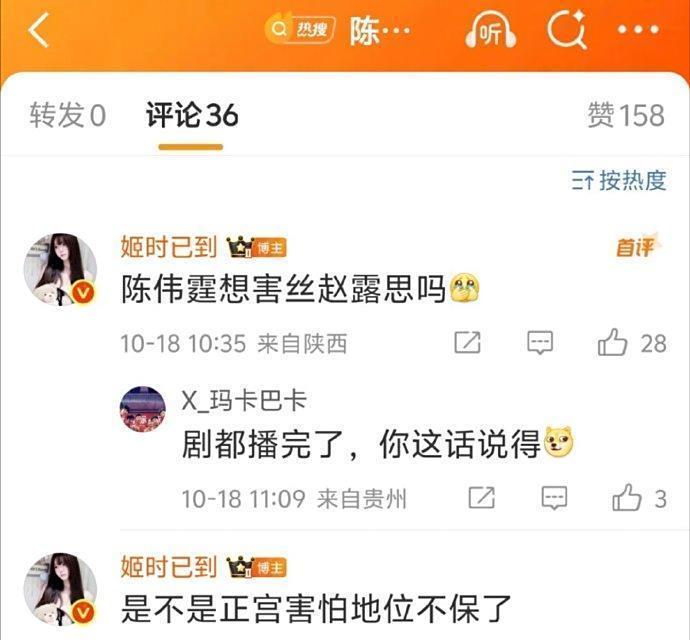Open the three-dot more menu
Screen dimensions: 690x640
pyautogui.click(x=639, y=30)
